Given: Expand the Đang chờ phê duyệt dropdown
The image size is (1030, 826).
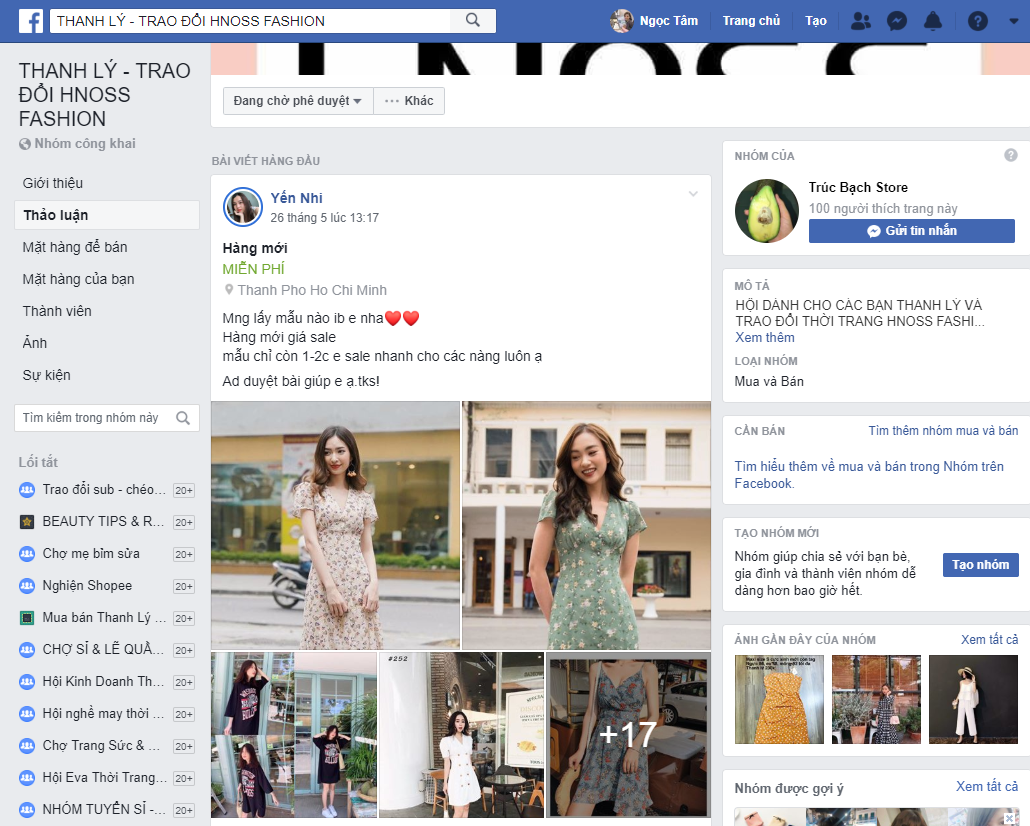Looking at the screenshot, I should pos(298,101).
